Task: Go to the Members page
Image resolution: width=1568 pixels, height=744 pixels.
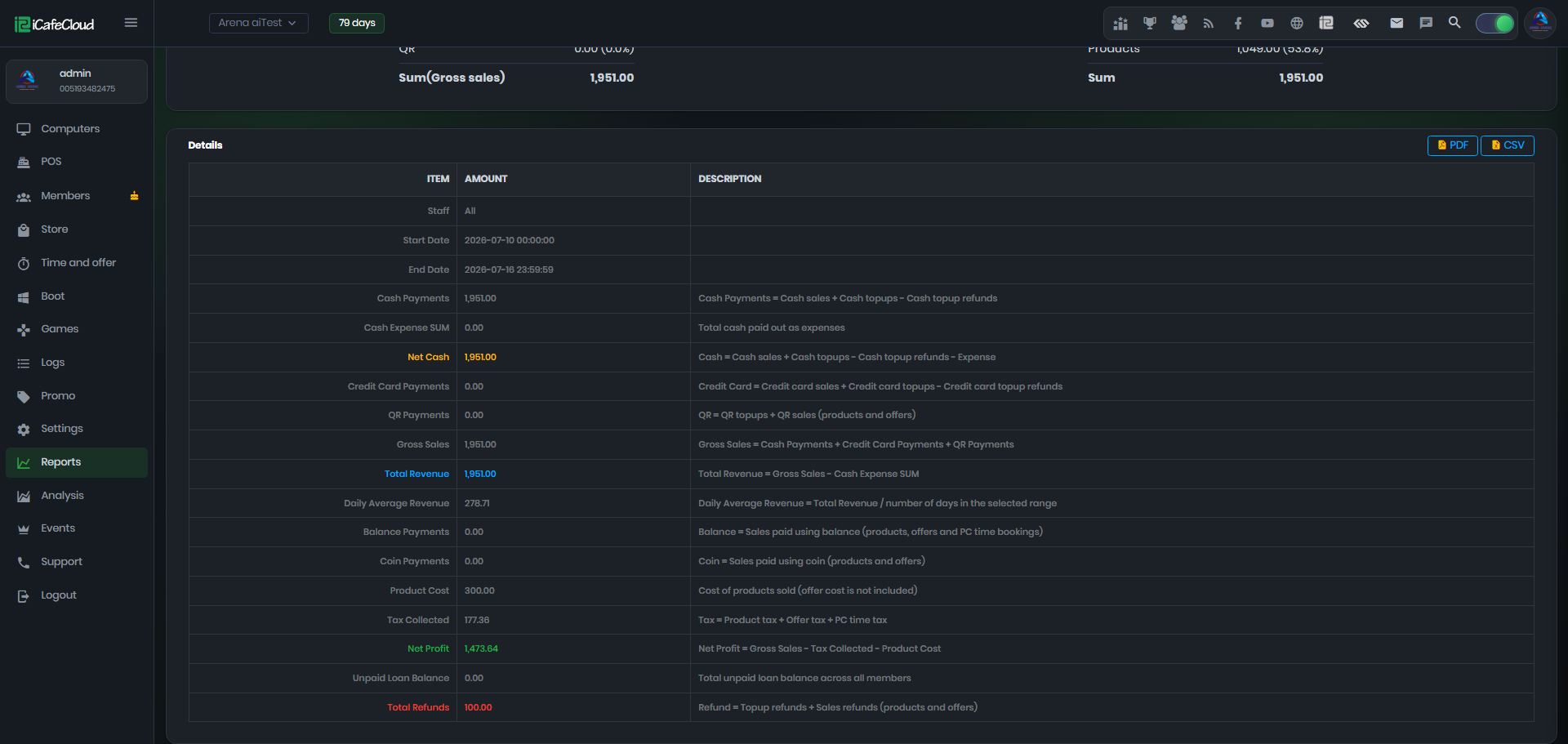Action: (x=77, y=196)
